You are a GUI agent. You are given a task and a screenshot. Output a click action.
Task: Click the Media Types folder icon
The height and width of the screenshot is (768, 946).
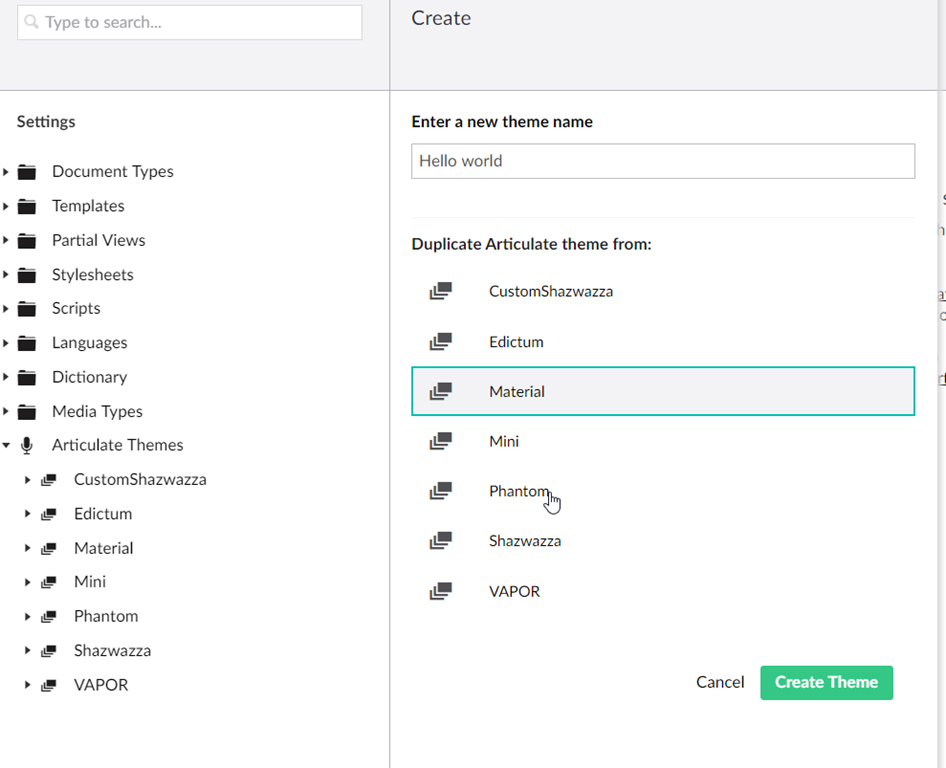point(27,412)
